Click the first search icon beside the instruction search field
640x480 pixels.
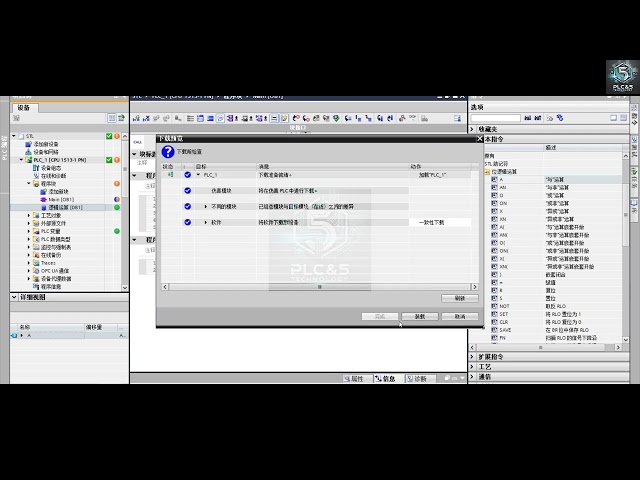528,118
